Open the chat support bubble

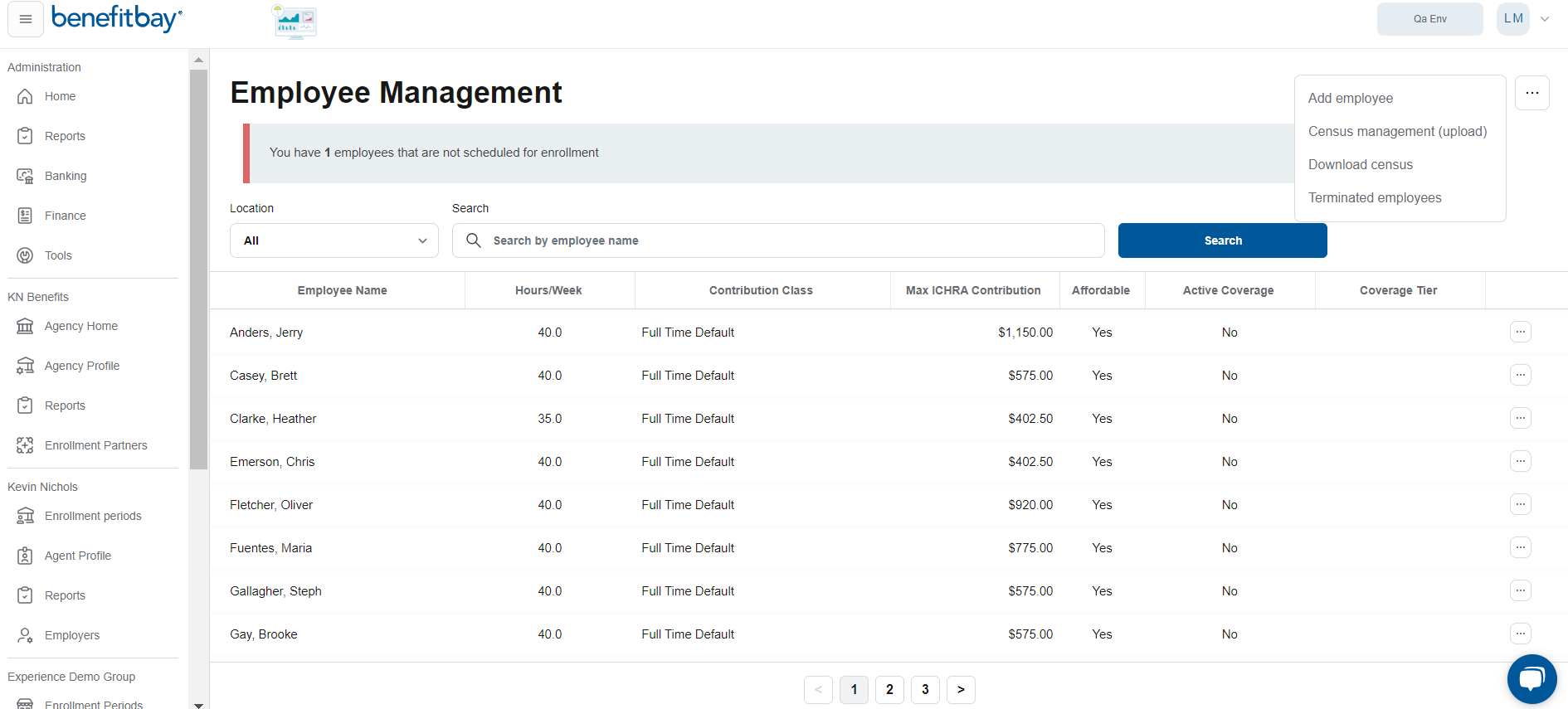coord(1531,679)
